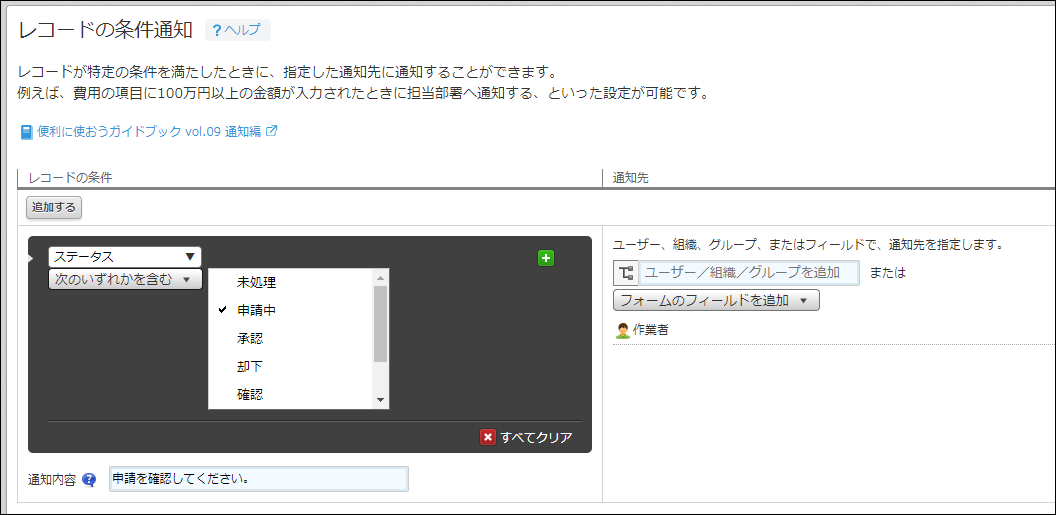Click the 通知先 column header
Viewport: 1056px width, 515px height.
coord(630,178)
